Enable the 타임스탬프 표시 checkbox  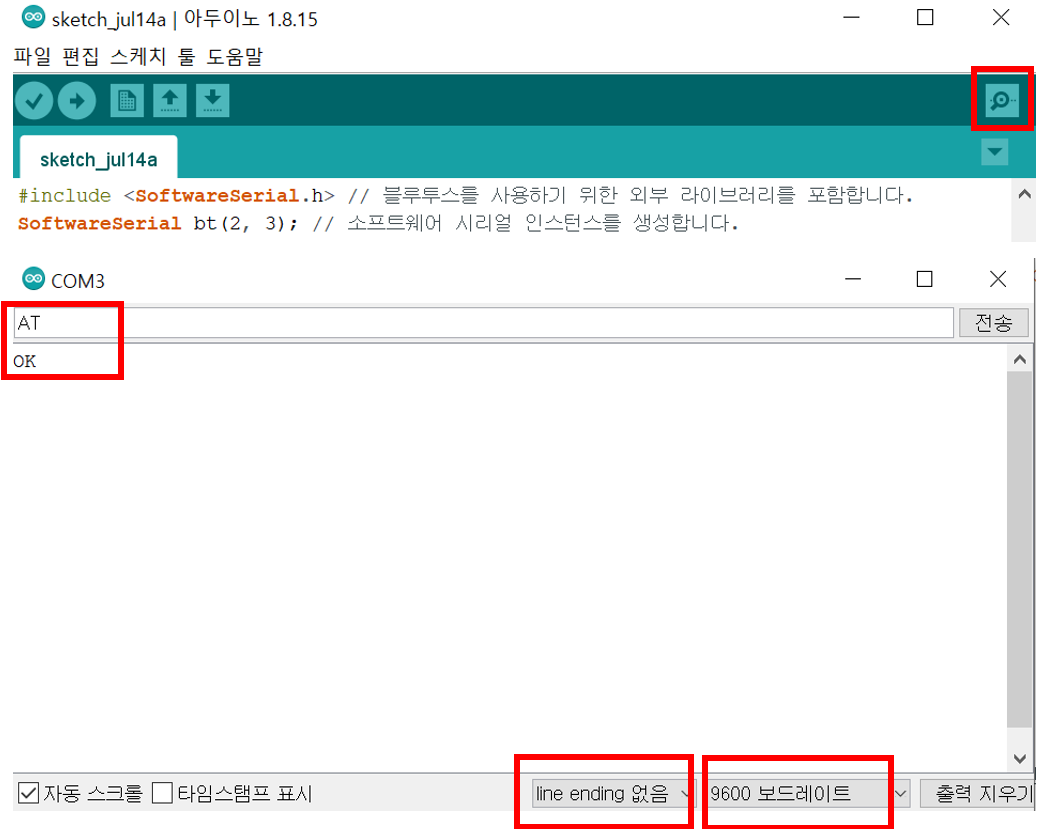(x=162, y=792)
